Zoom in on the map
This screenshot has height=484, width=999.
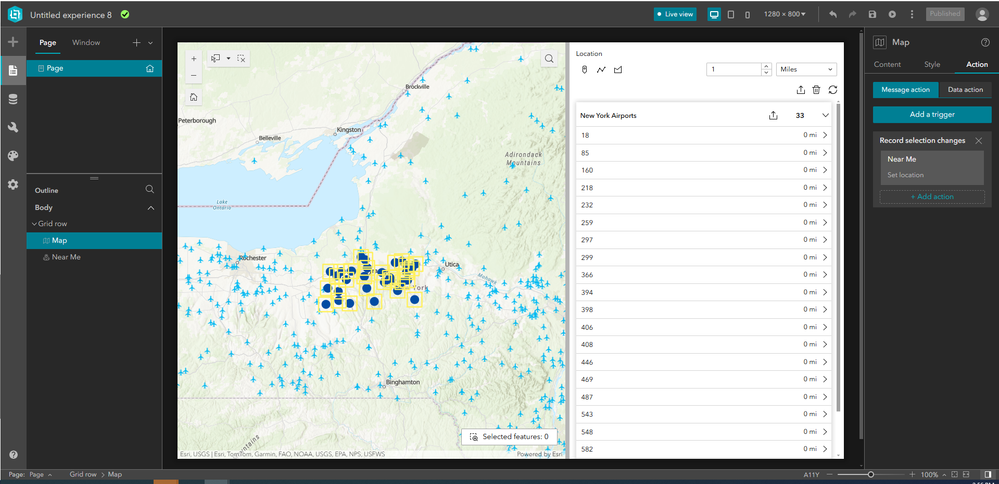point(193,59)
